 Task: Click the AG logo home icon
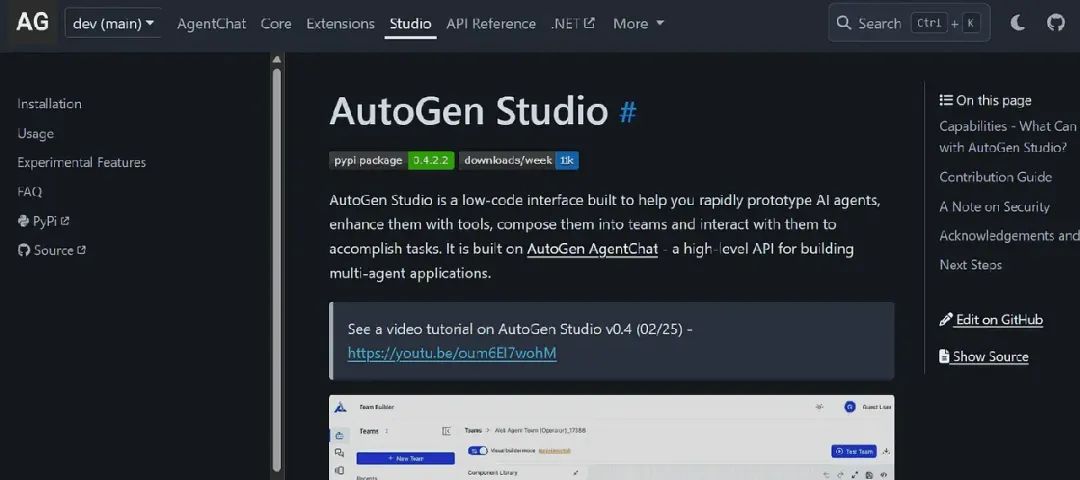coord(32,22)
